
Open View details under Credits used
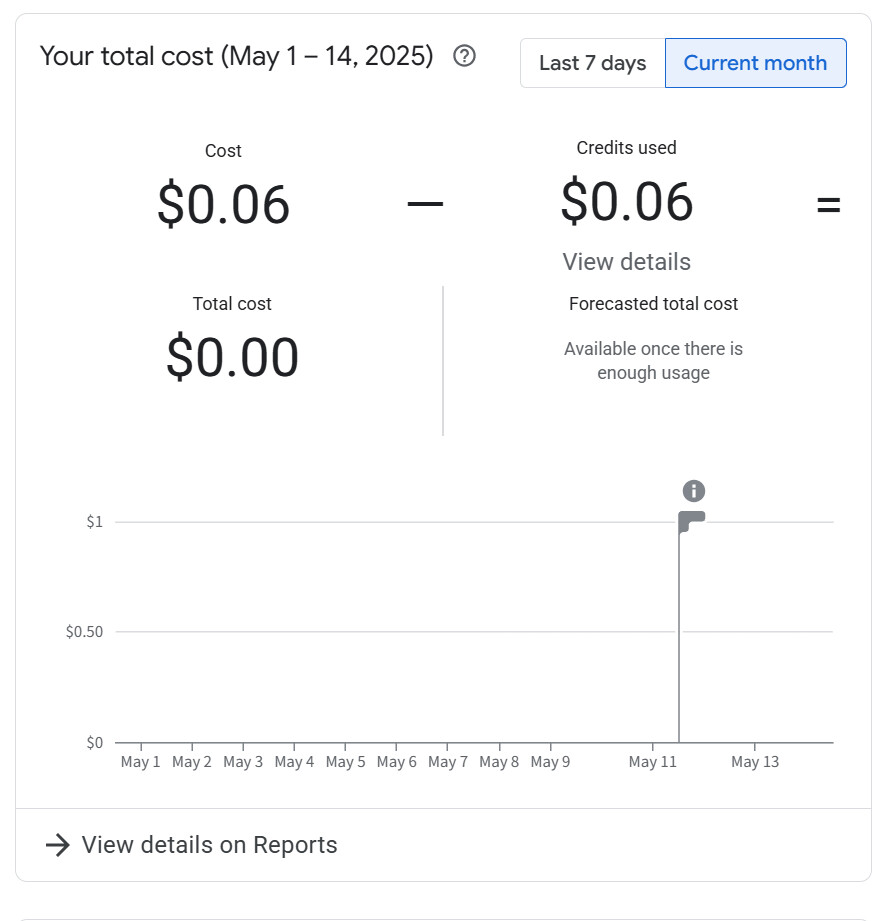[626, 262]
